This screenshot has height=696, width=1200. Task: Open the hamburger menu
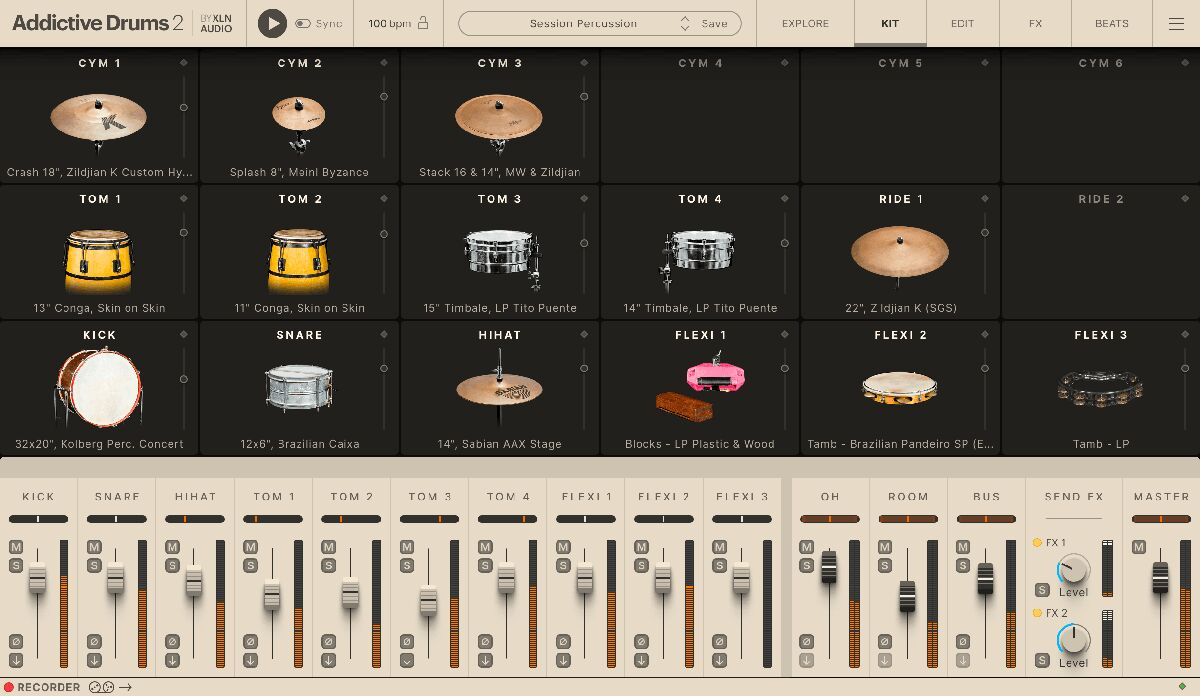(x=1176, y=23)
